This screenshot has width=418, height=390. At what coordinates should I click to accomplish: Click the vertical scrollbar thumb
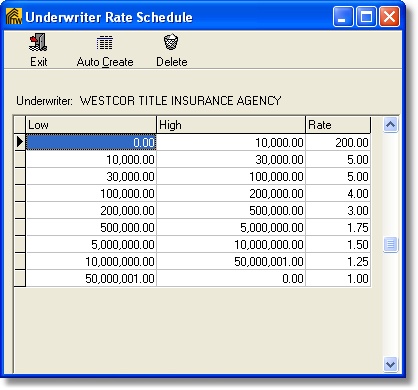pos(390,245)
